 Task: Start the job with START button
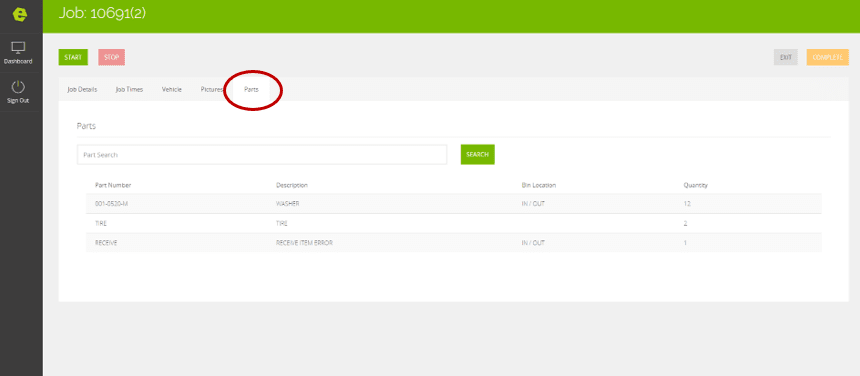[73, 57]
